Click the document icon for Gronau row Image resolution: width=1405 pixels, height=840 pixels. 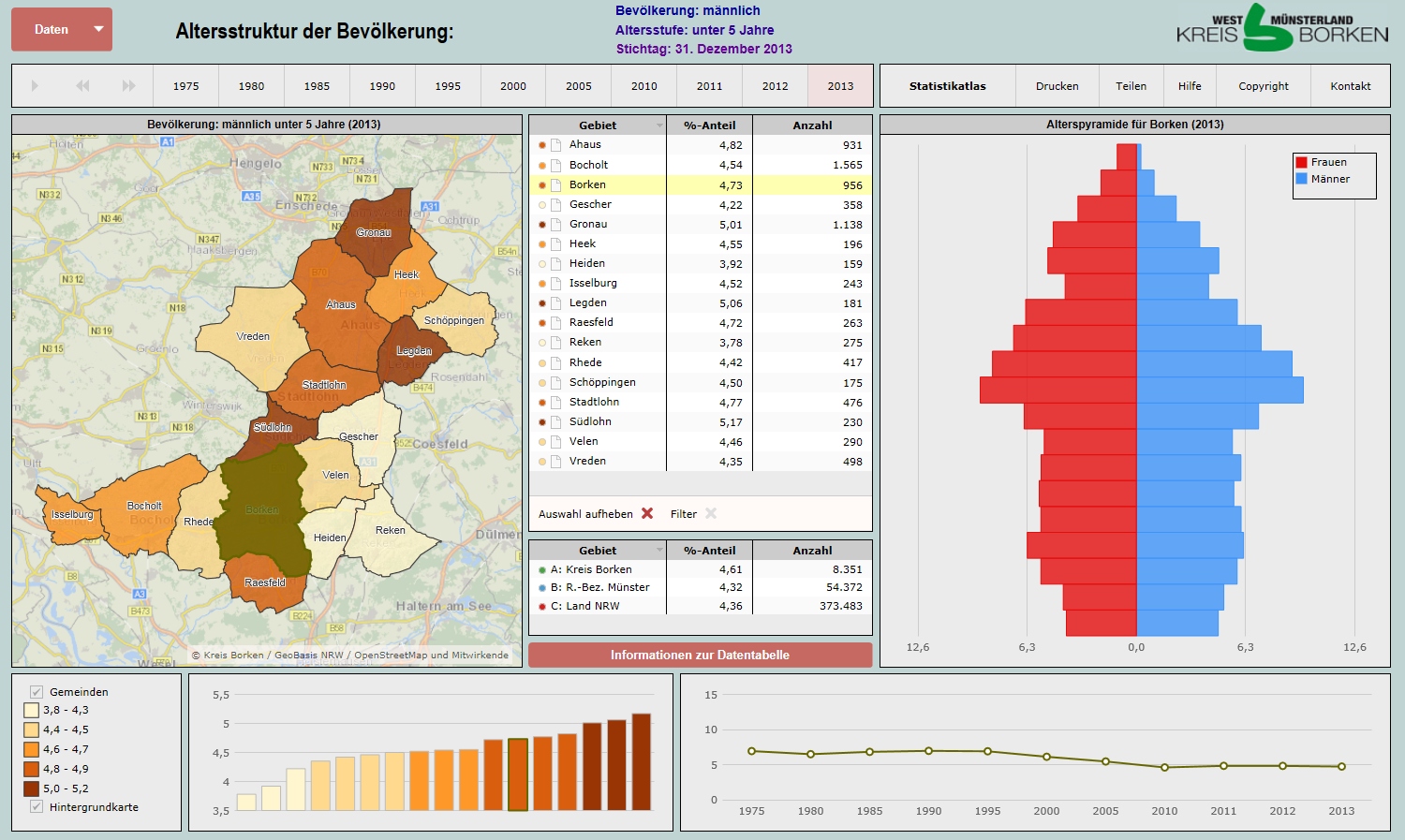(x=555, y=225)
